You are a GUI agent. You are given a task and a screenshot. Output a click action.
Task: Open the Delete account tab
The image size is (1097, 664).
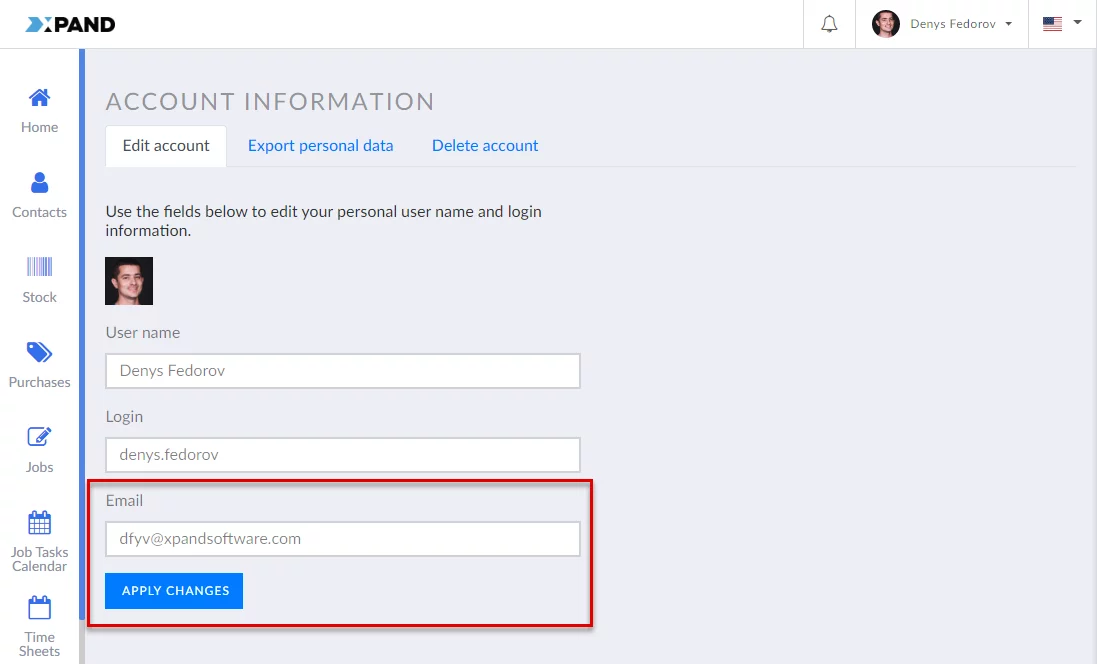pyautogui.click(x=485, y=146)
